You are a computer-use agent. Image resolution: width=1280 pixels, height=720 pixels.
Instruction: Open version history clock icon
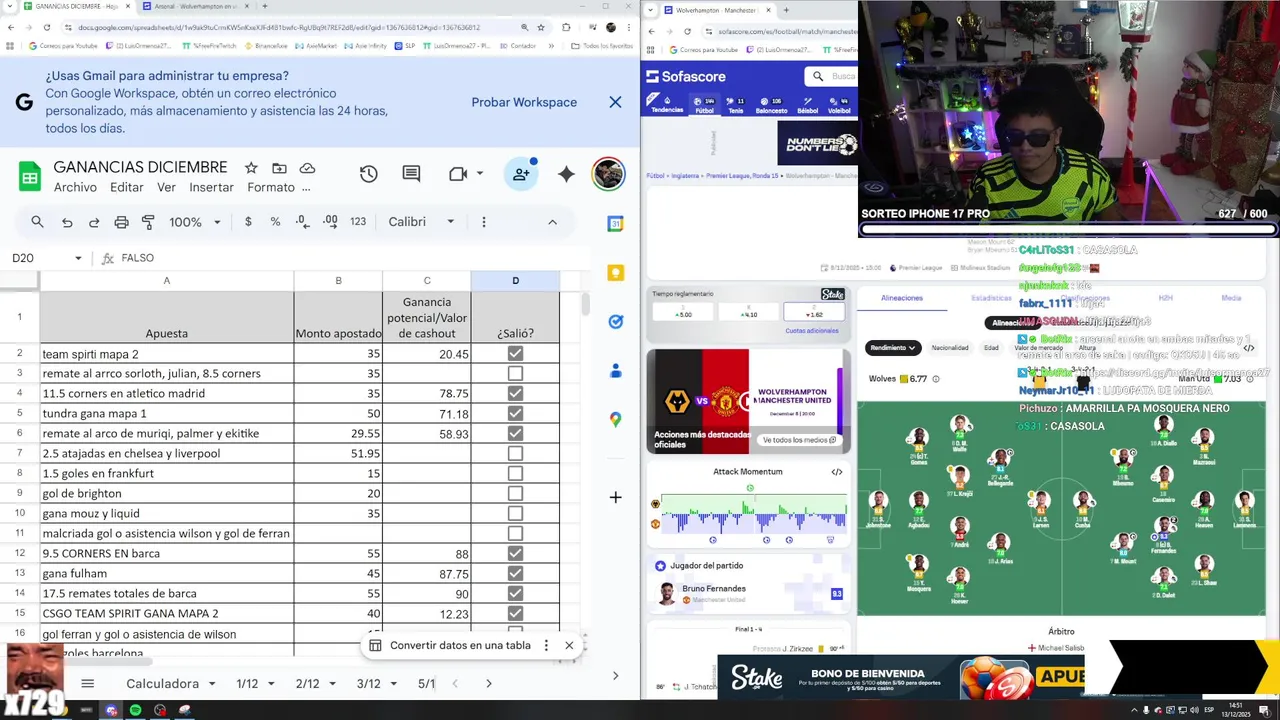(368, 174)
